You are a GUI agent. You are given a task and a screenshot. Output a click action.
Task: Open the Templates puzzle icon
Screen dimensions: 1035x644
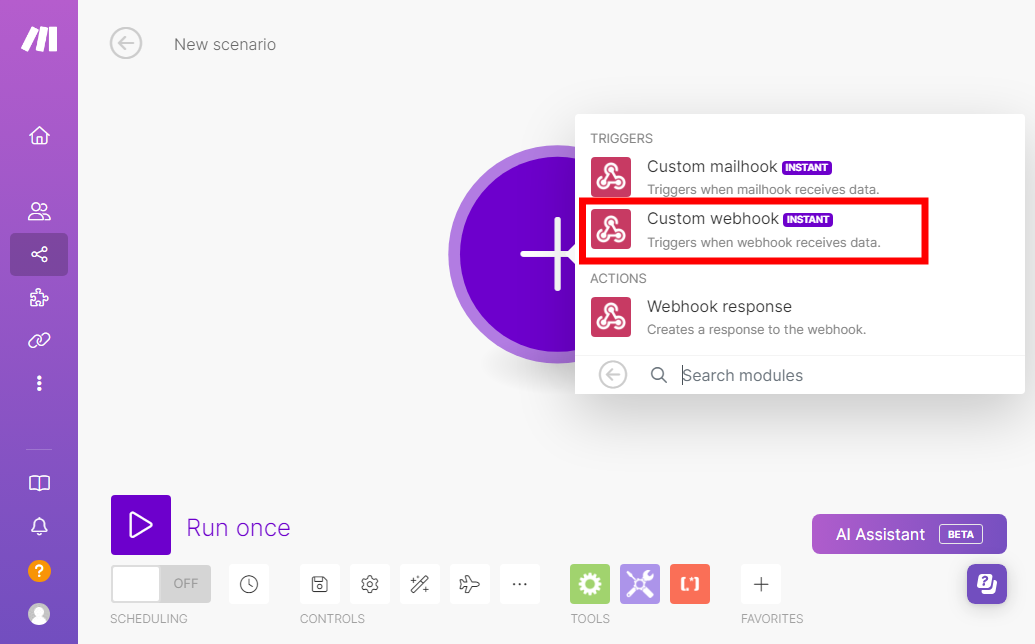(x=39, y=298)
